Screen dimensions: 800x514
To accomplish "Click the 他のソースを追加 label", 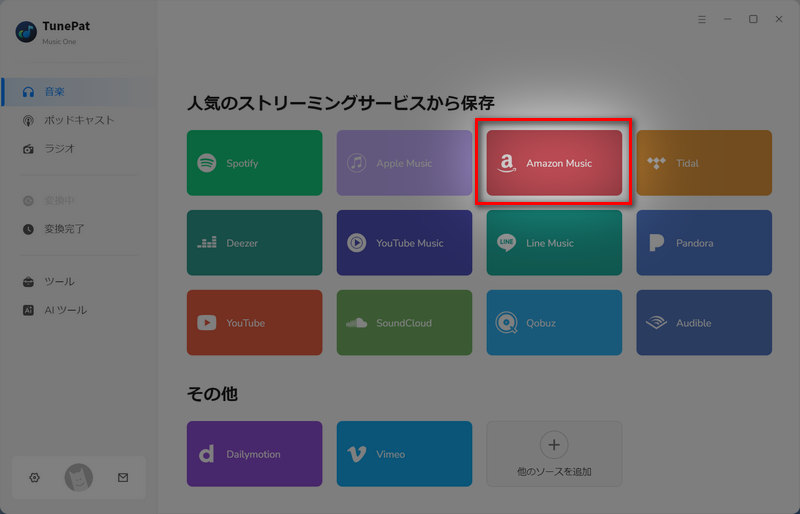I will click(x=554, y=472).
